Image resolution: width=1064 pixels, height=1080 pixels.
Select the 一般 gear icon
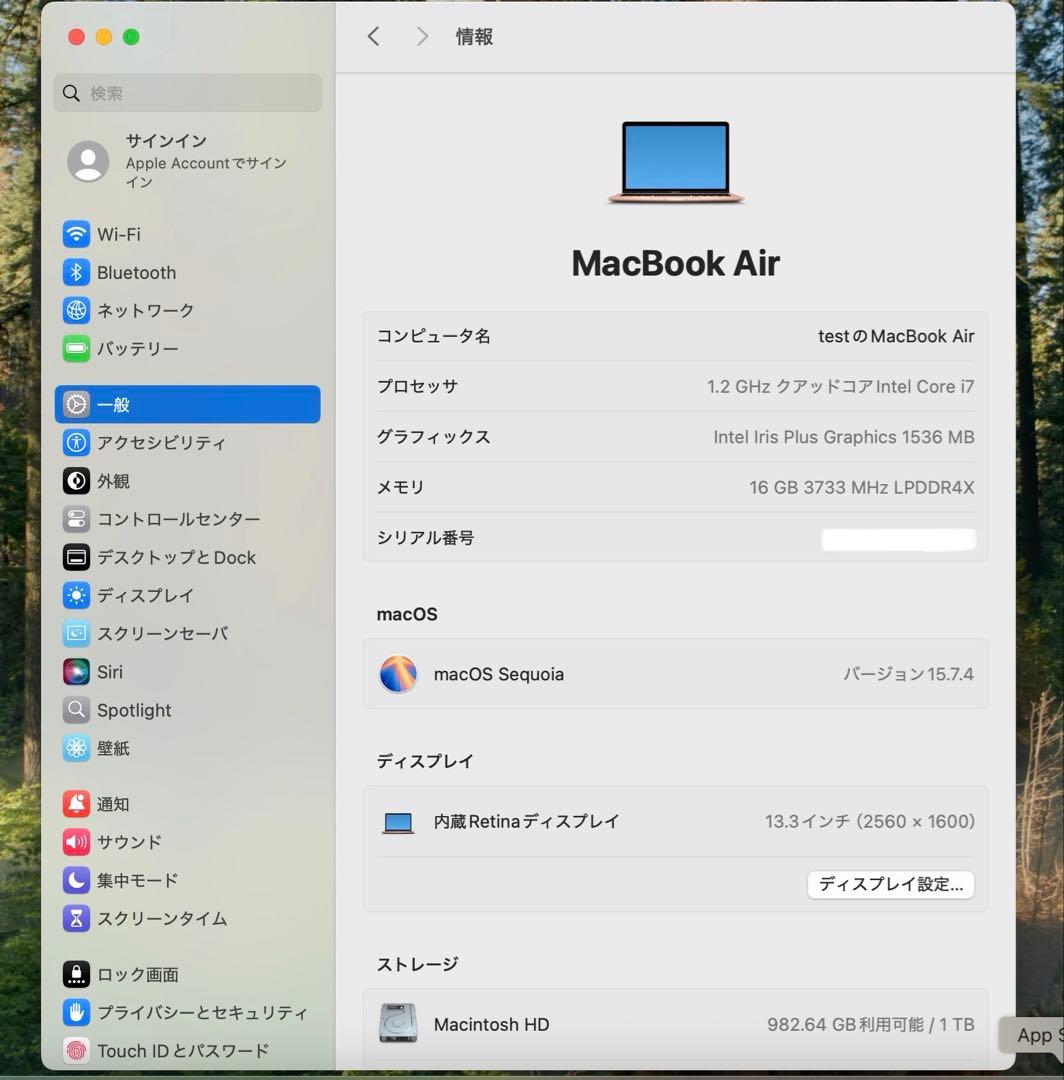[x=76, y=404]
